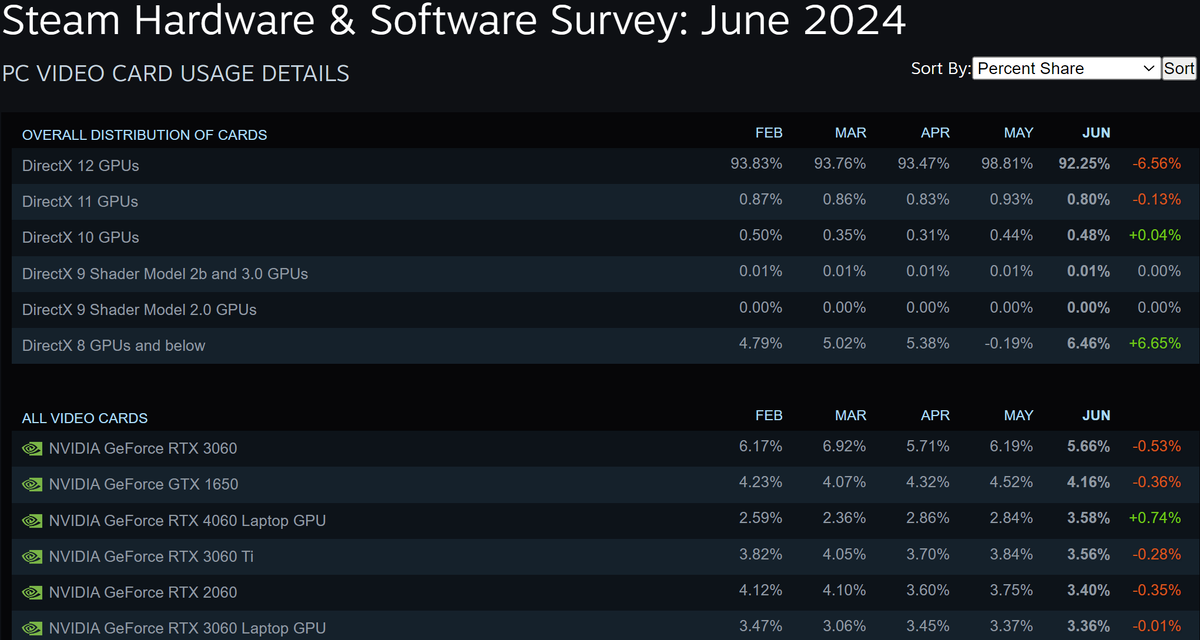The width and height of the screenshot is (1200, 640).
Task: Select NVIDIA GeForce RTX 3060 row label
Action: (x=143, y=448)
